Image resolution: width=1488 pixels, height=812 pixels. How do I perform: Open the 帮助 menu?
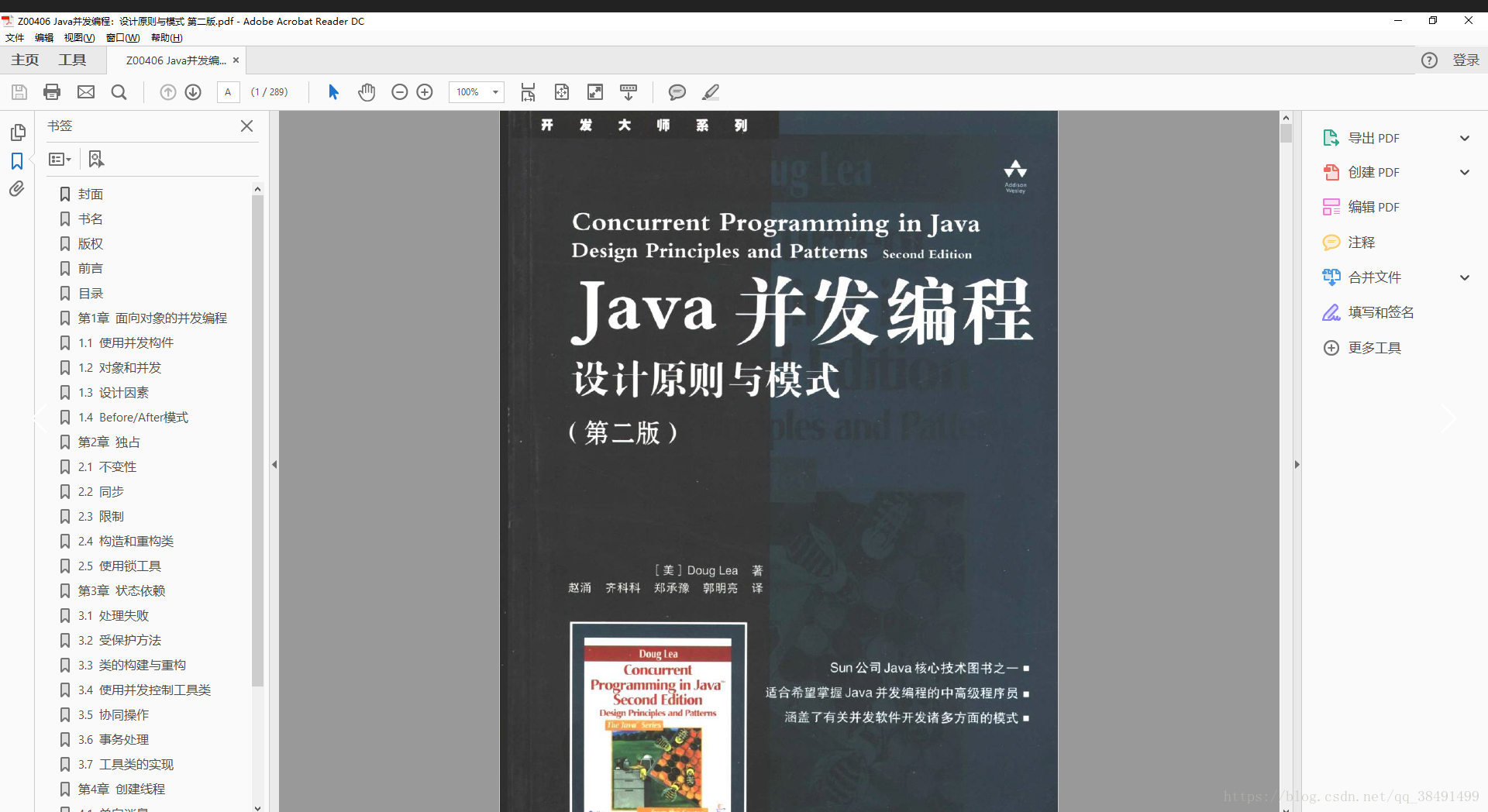click(x=167, y=37)
